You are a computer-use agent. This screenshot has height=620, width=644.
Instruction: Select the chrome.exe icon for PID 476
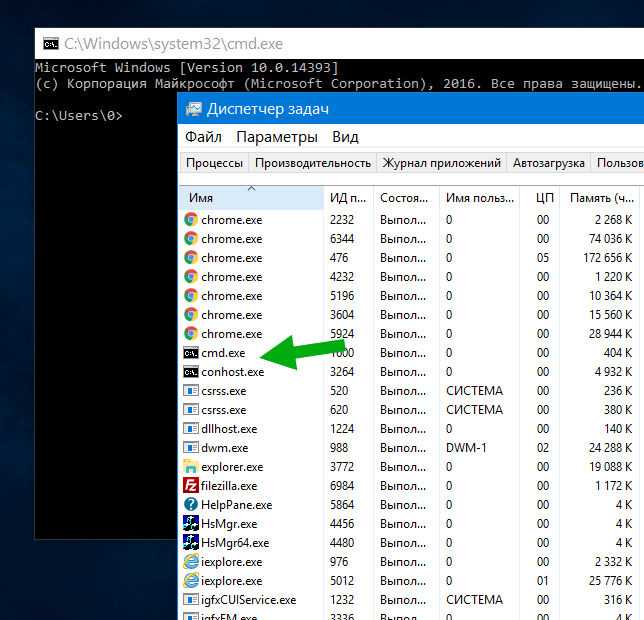coord(191,257)
